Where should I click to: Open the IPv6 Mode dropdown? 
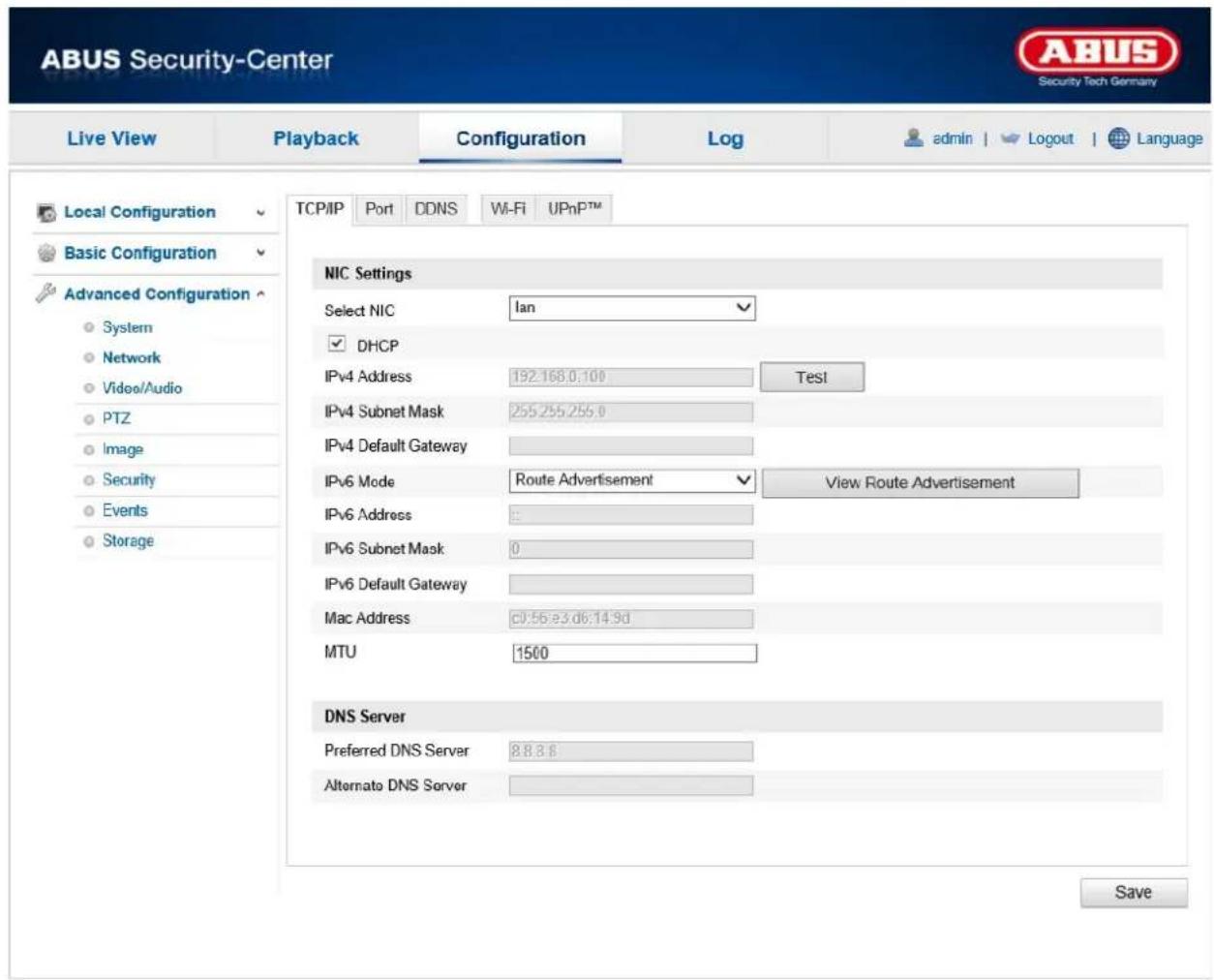631,480
